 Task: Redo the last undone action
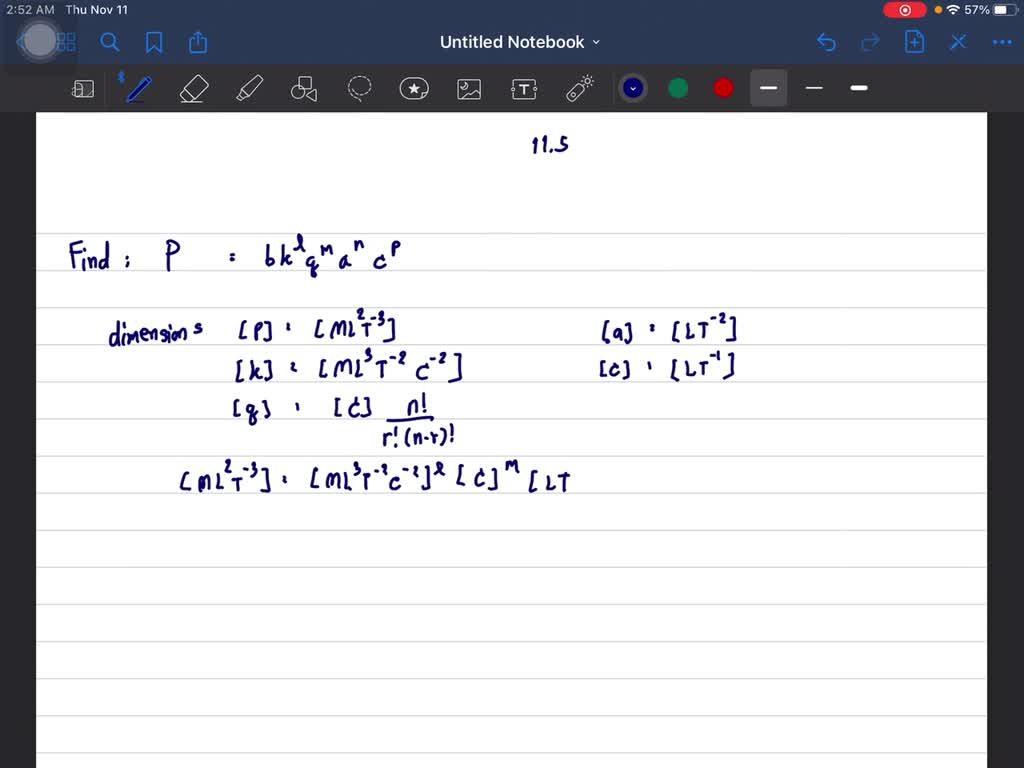coord(868,42)
